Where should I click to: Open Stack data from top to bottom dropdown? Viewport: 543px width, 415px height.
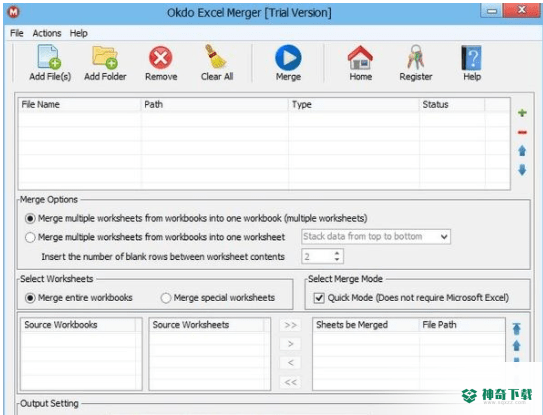[376, 237]
